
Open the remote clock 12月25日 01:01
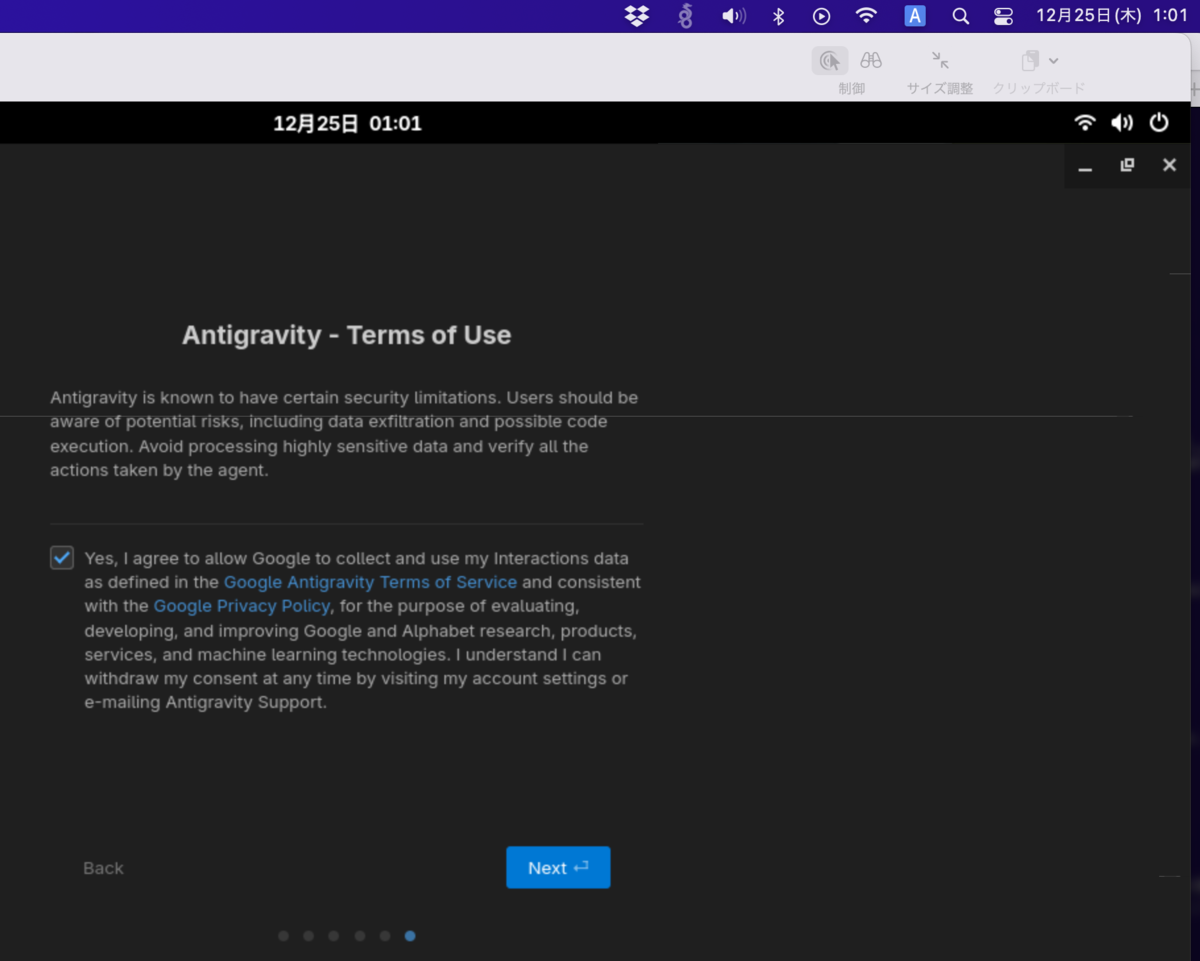click(347, 124)
